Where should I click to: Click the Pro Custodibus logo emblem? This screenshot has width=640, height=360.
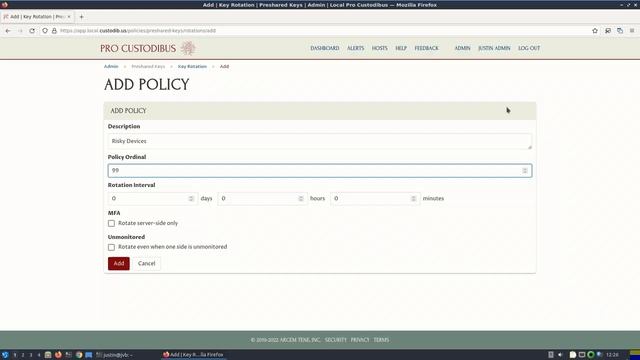click(x=188, y=48)
